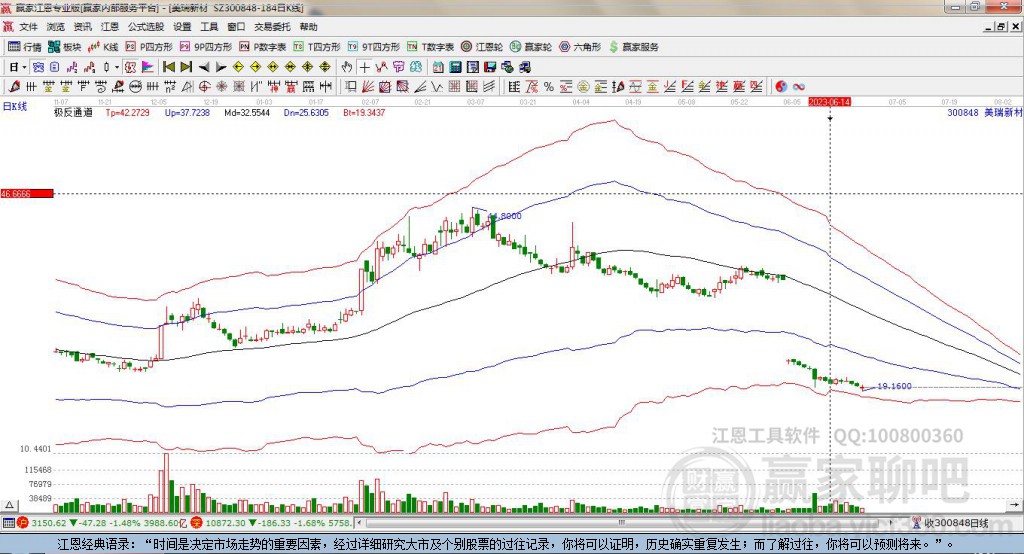This screenshot has height=554, width=1024.
Task: Expand the candlestick style dropdown arrow
Action: (117, 67)
